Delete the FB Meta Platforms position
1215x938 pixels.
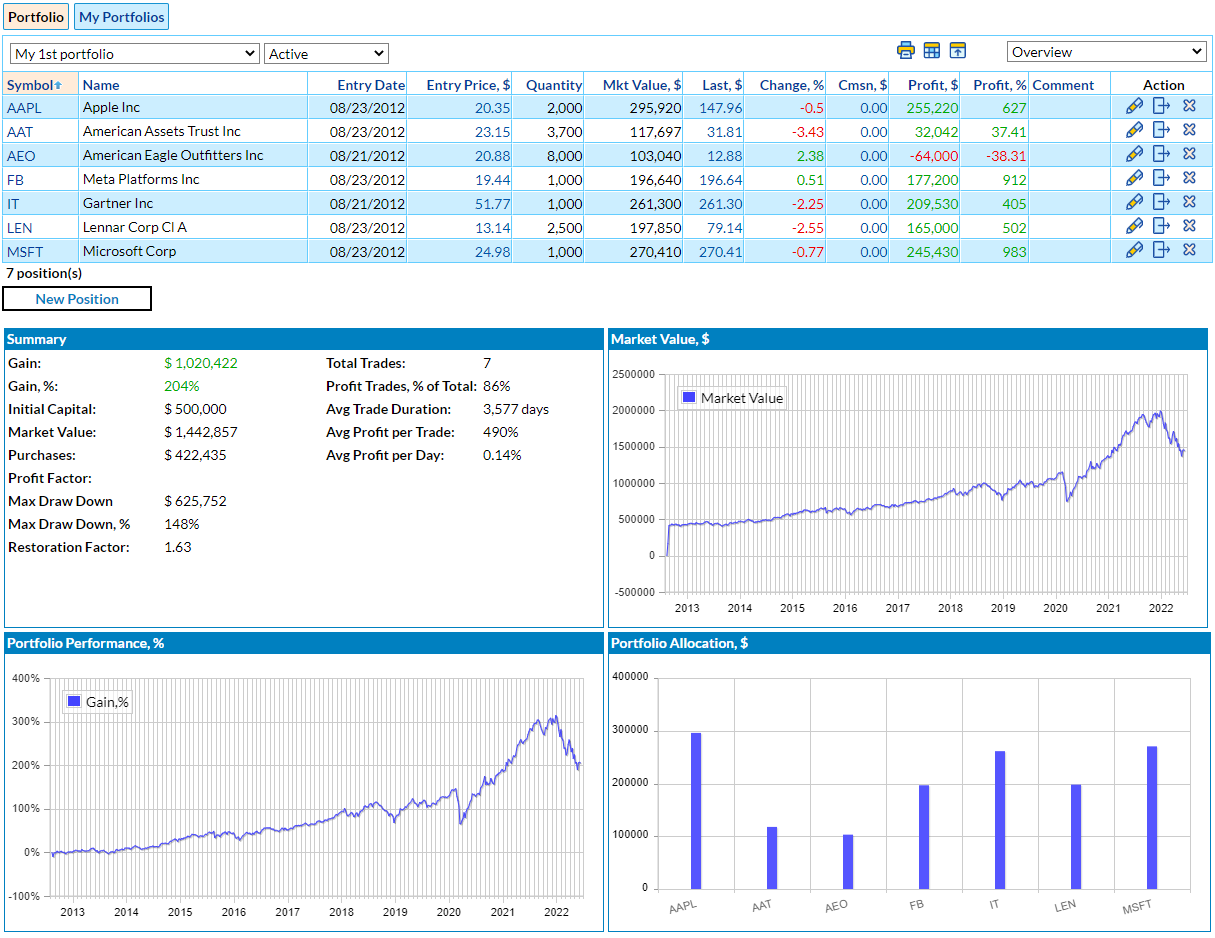[1189, 177]
